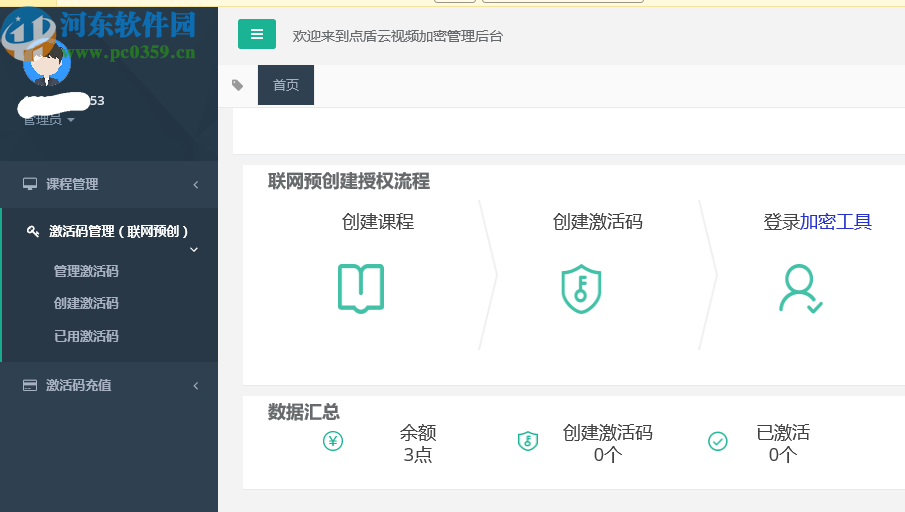Click the 创建激活码 step title in workflow

coord(597,222)
